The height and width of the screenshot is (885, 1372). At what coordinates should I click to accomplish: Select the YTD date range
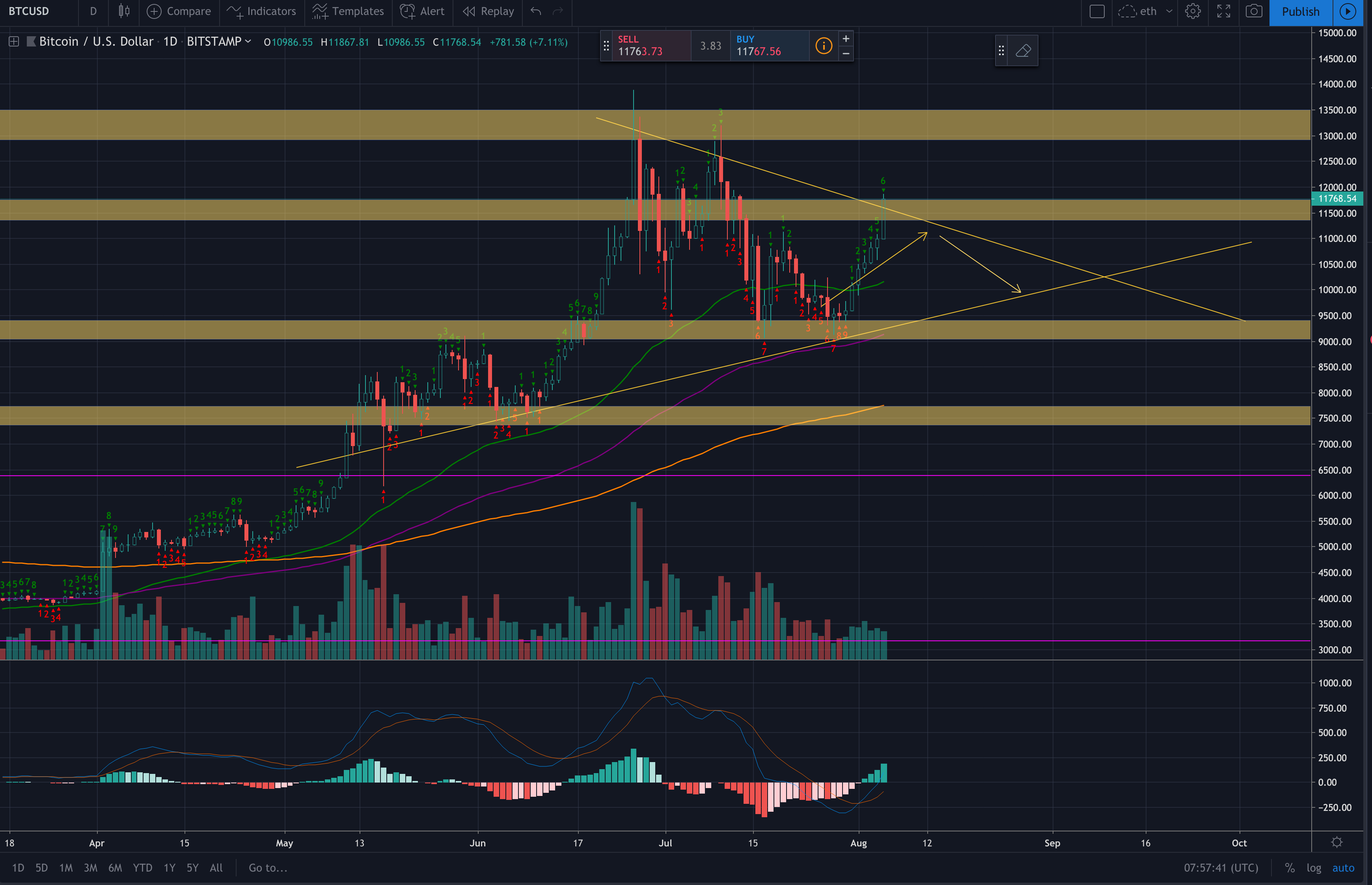pyautogui.click(x=142, y=868)
